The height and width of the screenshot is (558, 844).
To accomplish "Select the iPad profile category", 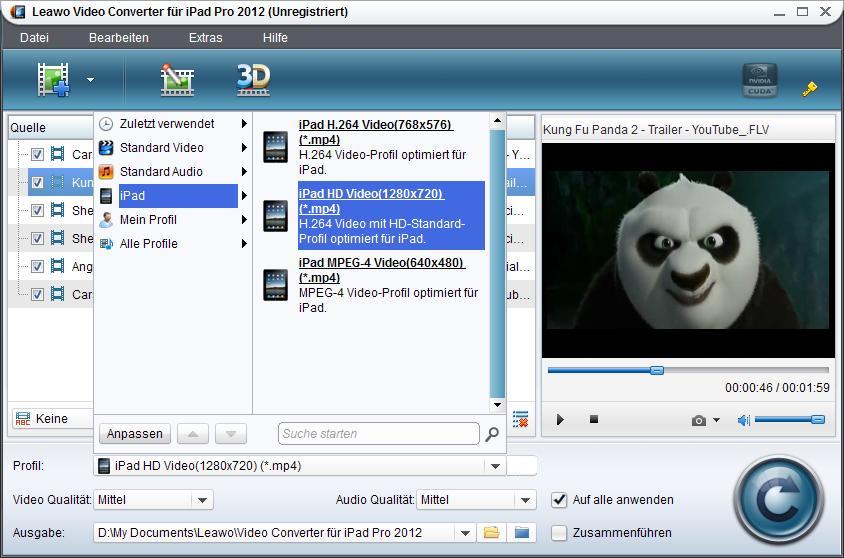I will click(173, 195).
